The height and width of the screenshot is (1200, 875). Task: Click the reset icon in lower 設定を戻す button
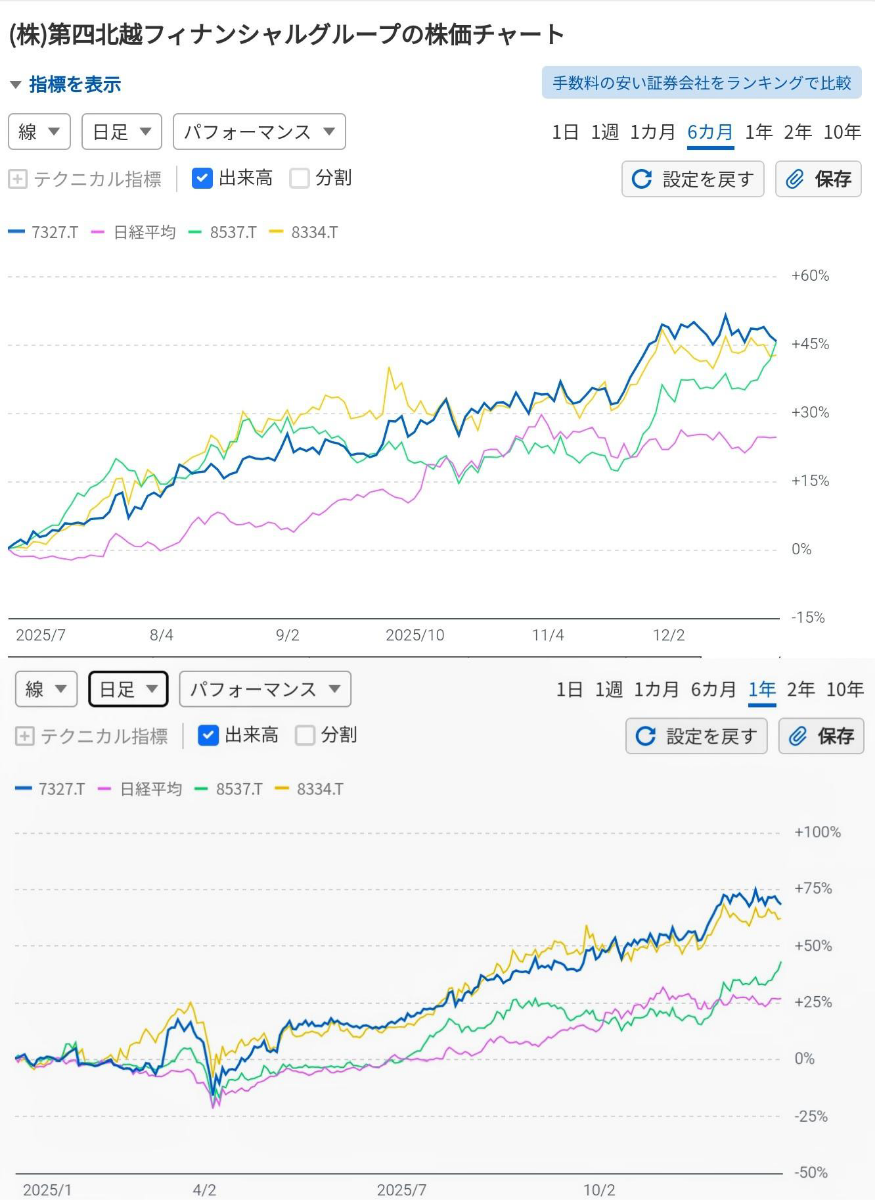(646, 736)
